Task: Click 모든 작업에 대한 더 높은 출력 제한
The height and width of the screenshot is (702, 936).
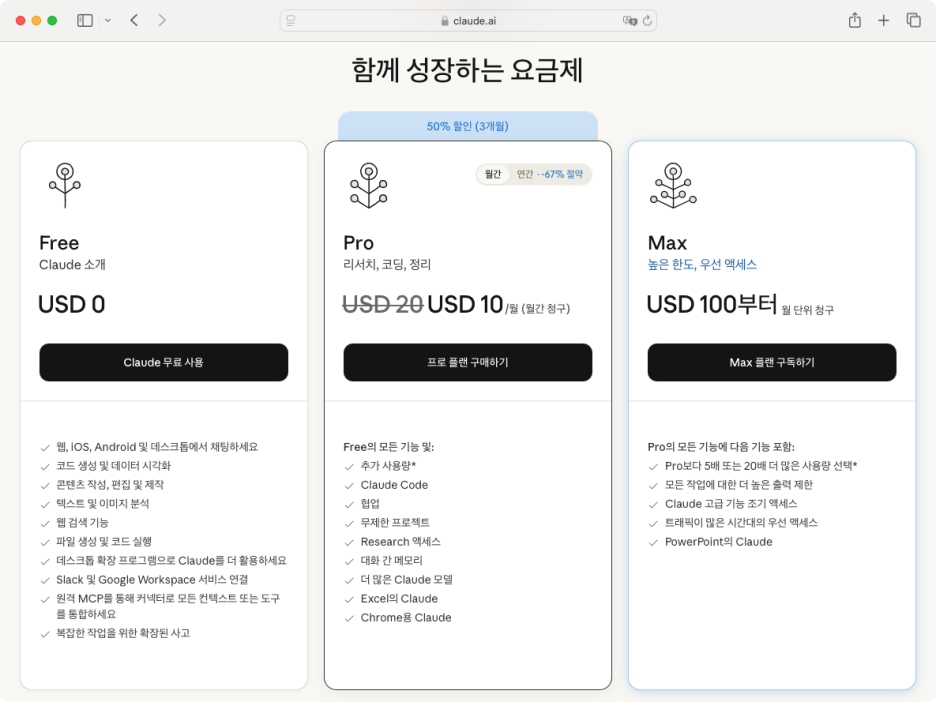Action: point(739,485)
